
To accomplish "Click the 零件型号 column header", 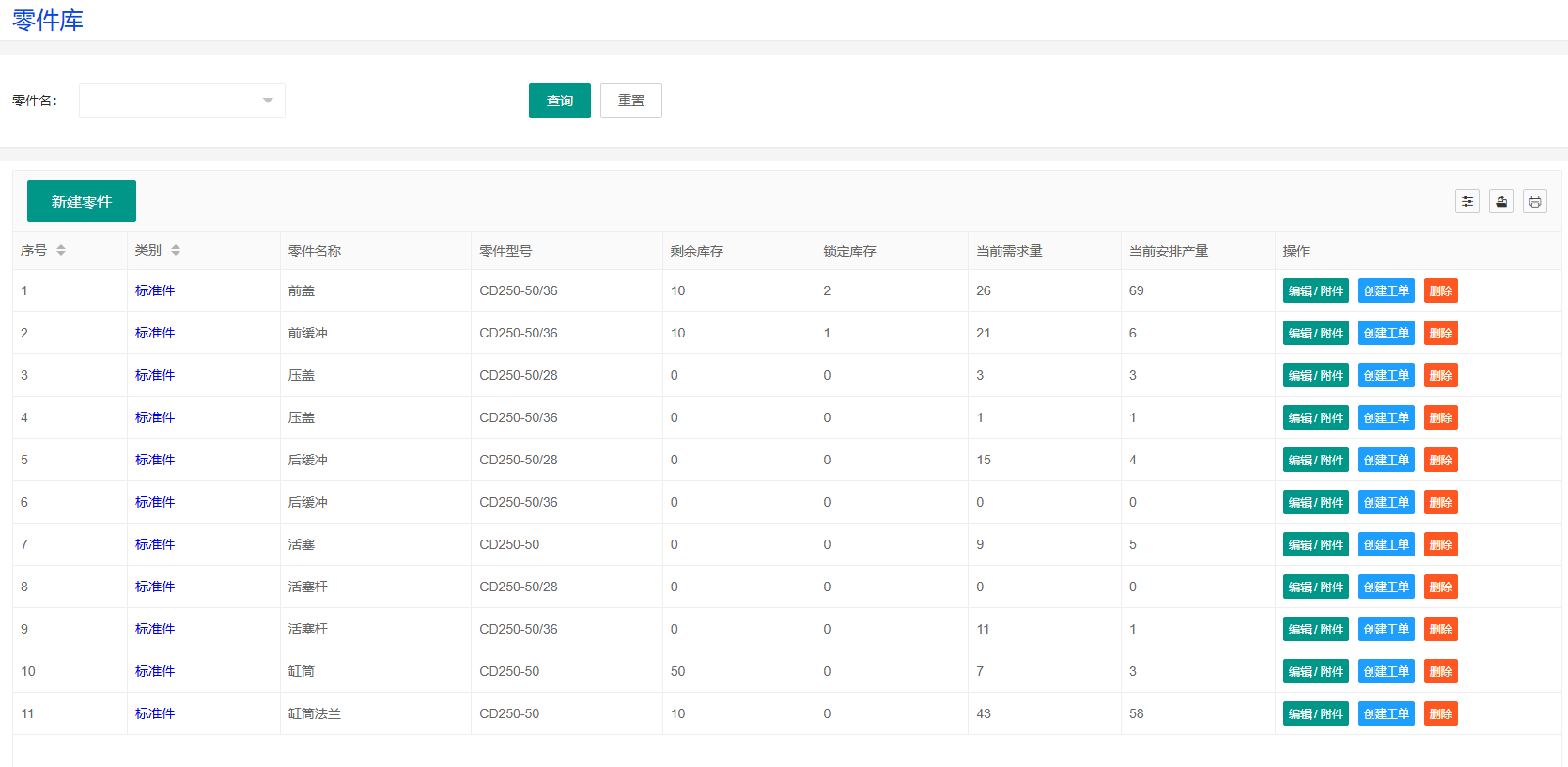I will [505, 251].
